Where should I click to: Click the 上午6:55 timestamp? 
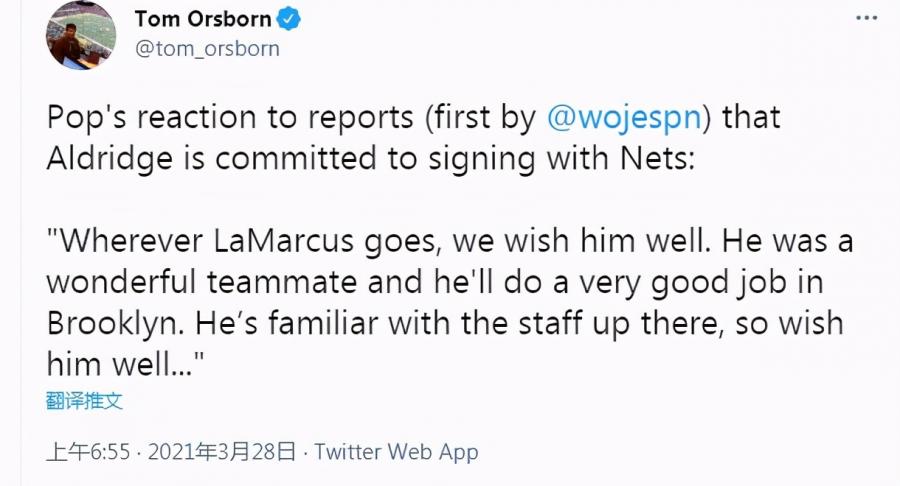pos(88,452)
